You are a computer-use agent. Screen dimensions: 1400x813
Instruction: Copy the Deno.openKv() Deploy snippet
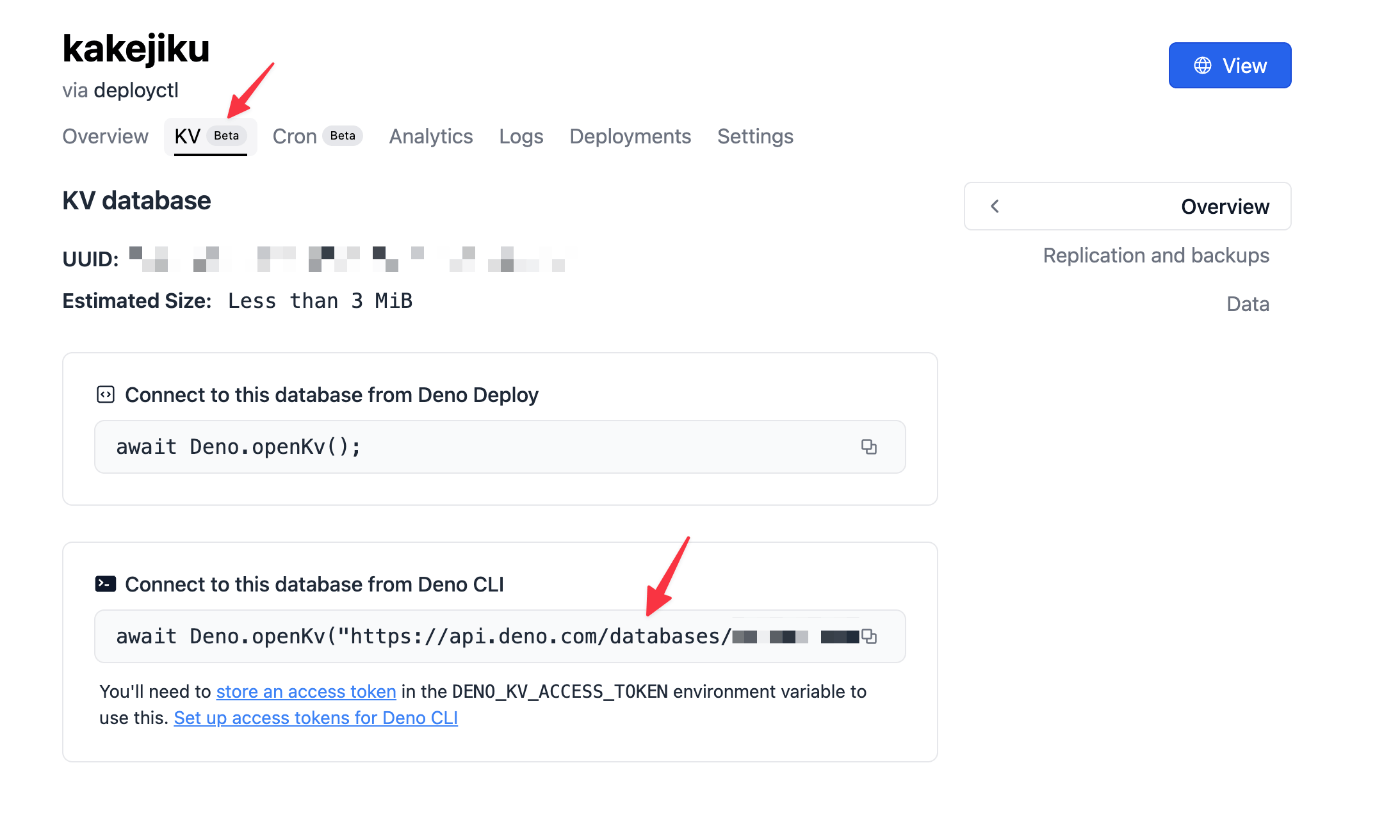(869, 447)
